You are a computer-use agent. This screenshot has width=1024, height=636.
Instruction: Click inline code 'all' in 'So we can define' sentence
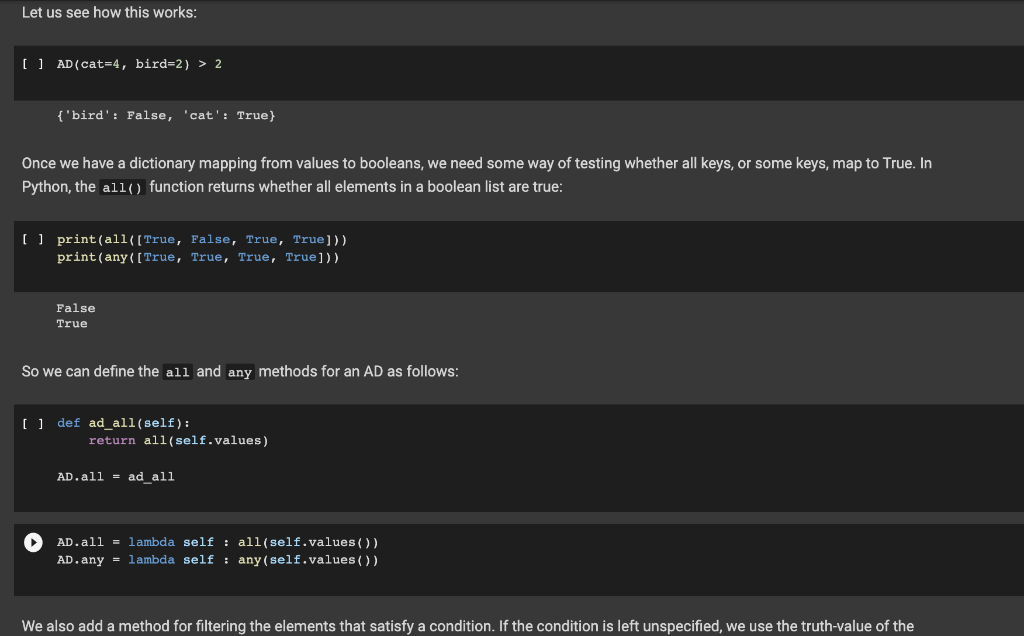coord(177,372)
